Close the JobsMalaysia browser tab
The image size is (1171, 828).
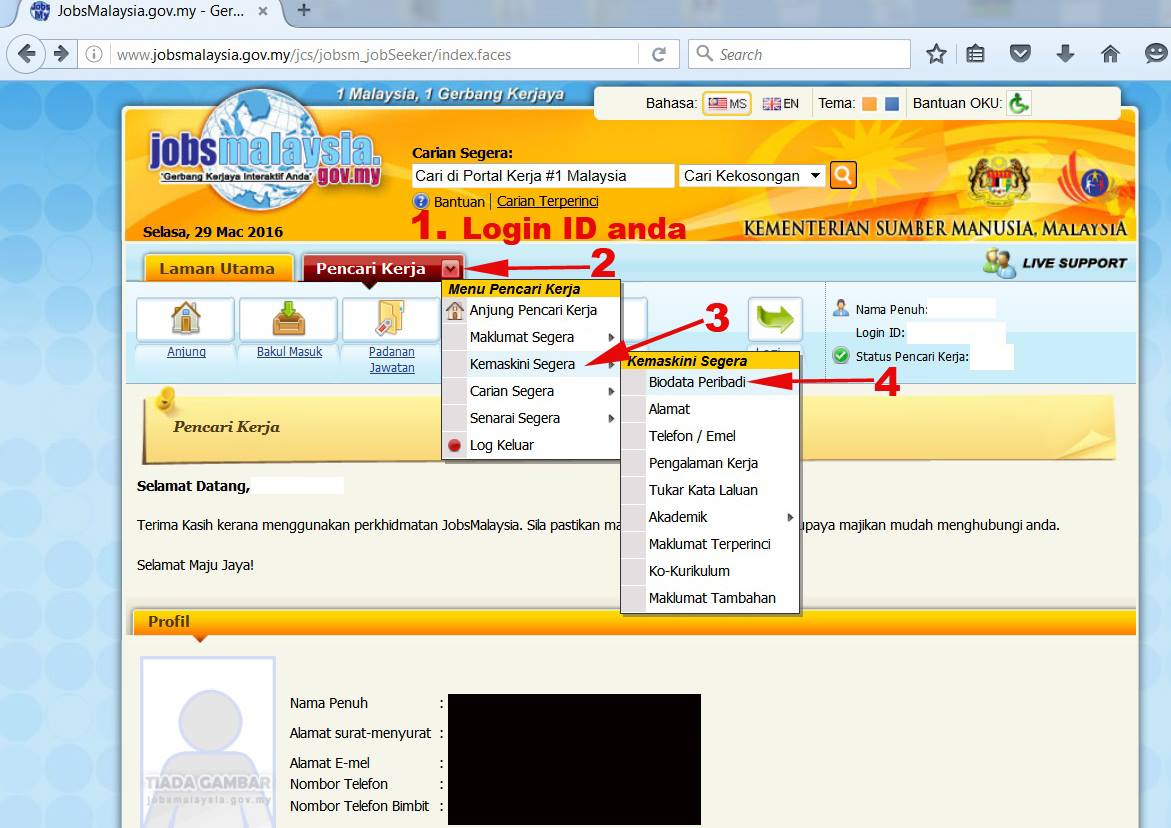[263, 11]
